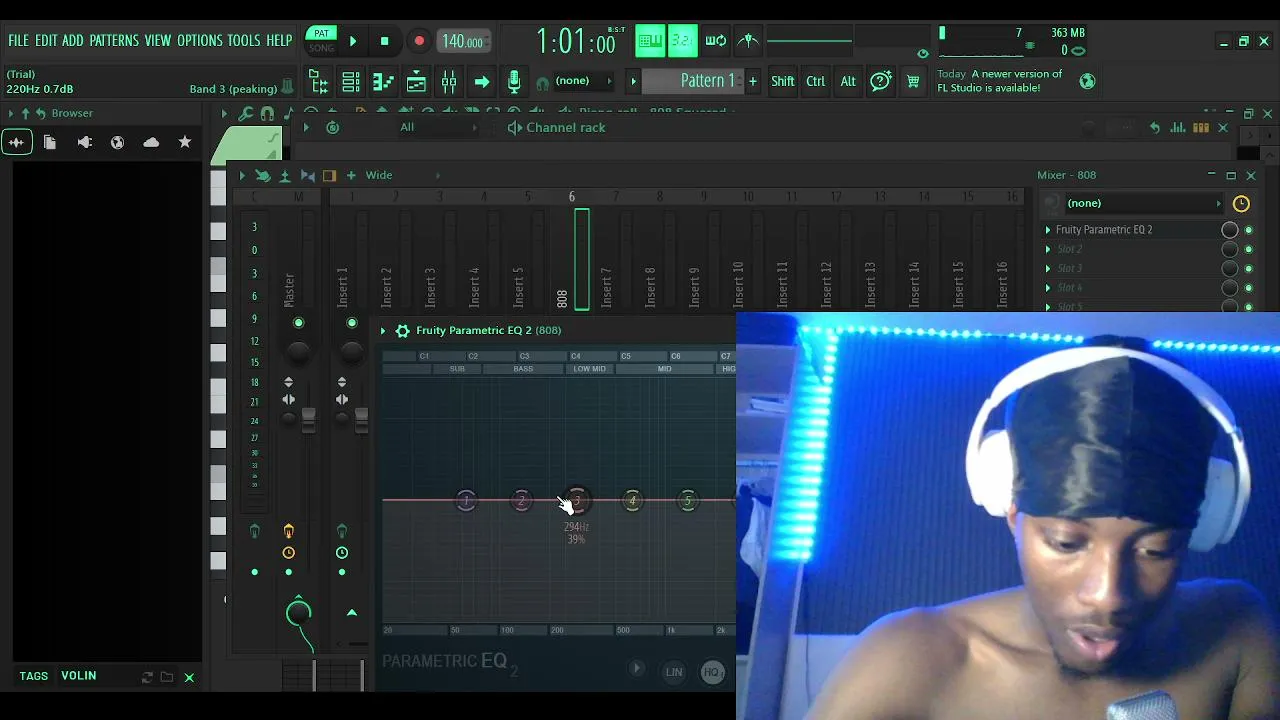
Task: Open the browser view from the toolbar
Action: coord(318,82)
